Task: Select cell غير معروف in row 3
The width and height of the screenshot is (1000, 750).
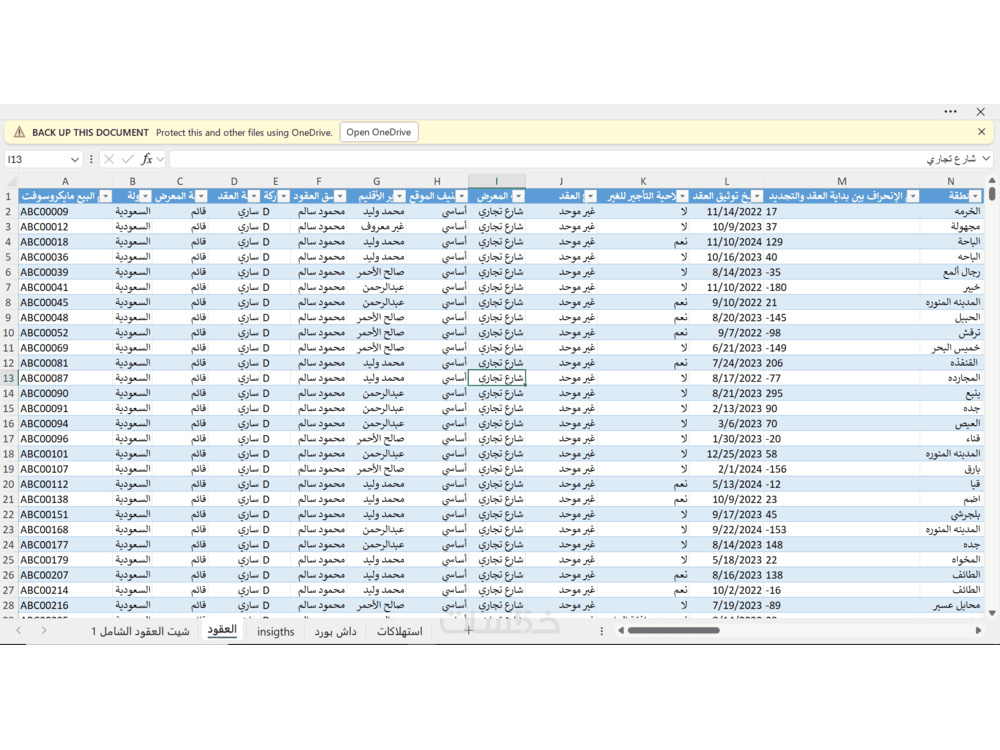Action: pos(377,227)
